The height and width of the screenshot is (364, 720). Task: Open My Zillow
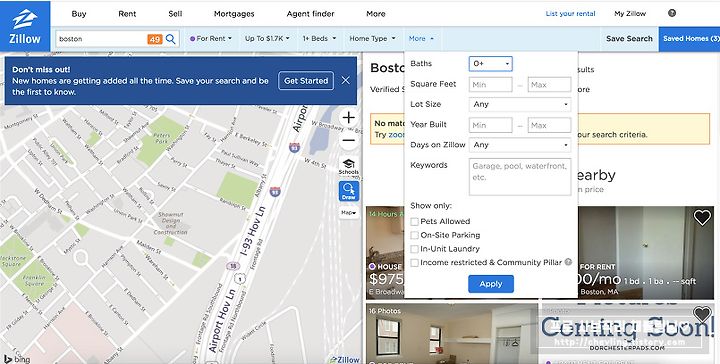click(x=630, y=14)
